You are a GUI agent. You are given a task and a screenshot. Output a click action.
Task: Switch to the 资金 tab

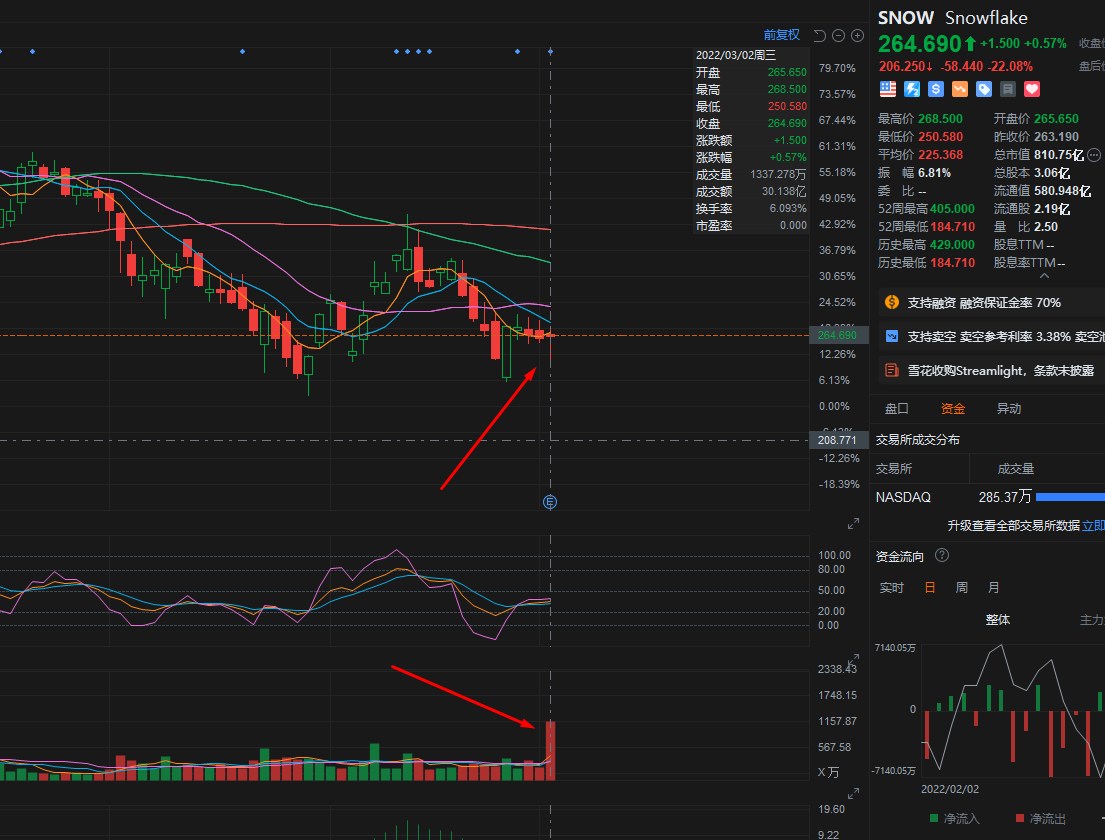point(953,409)
